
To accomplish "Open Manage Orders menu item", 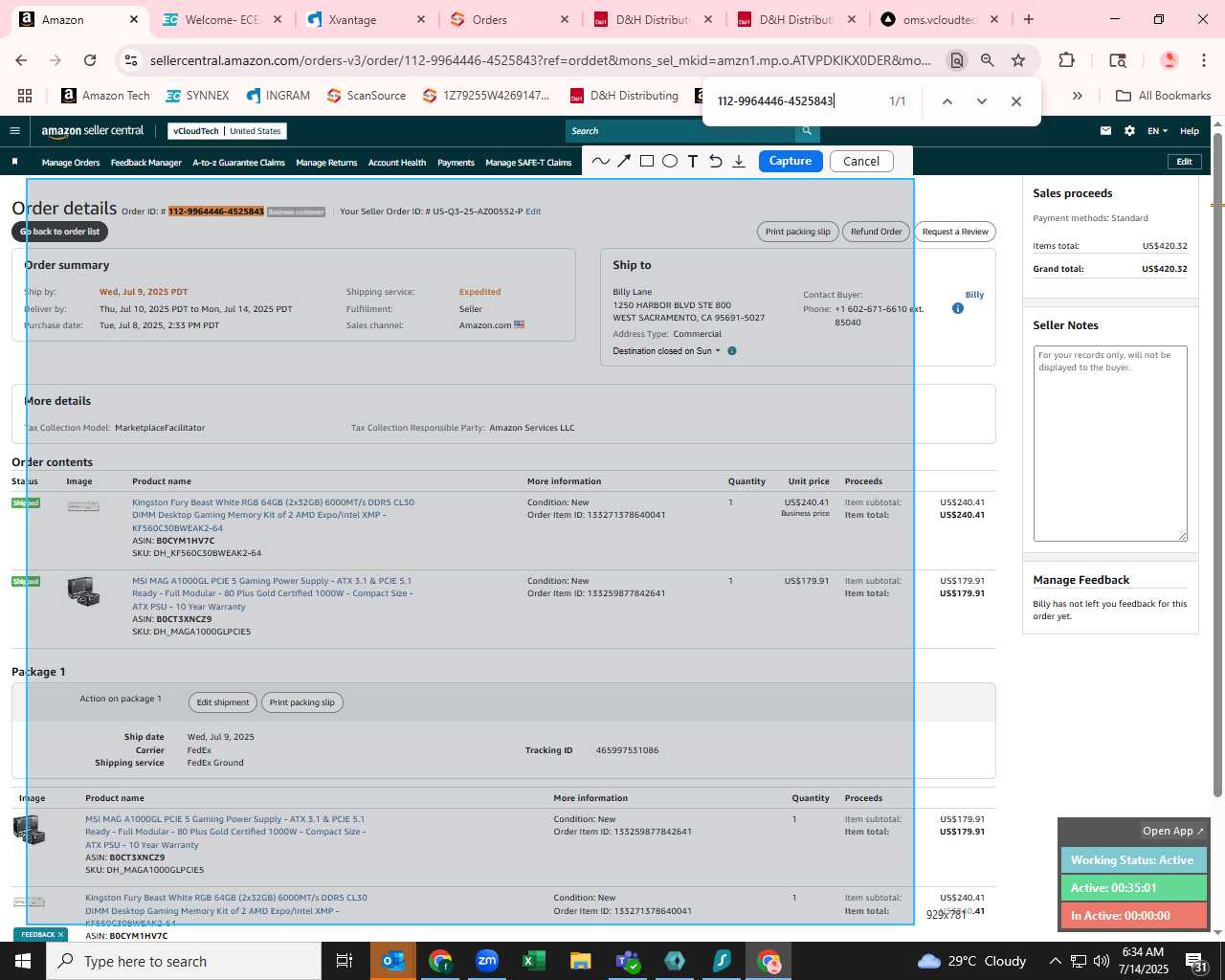I will point(71,163).
